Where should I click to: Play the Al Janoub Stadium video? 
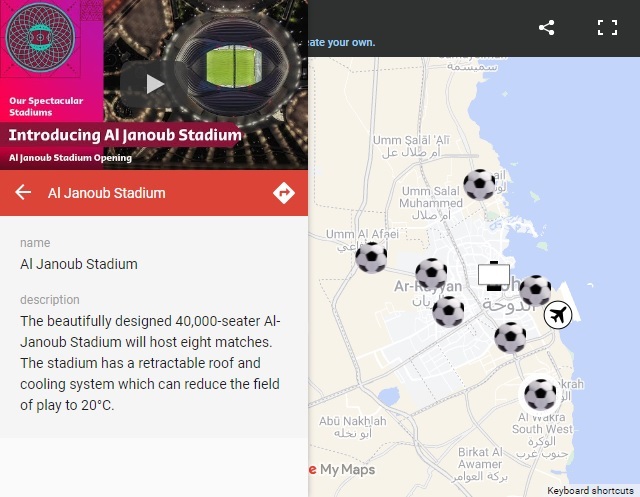(x=153, y=84)
